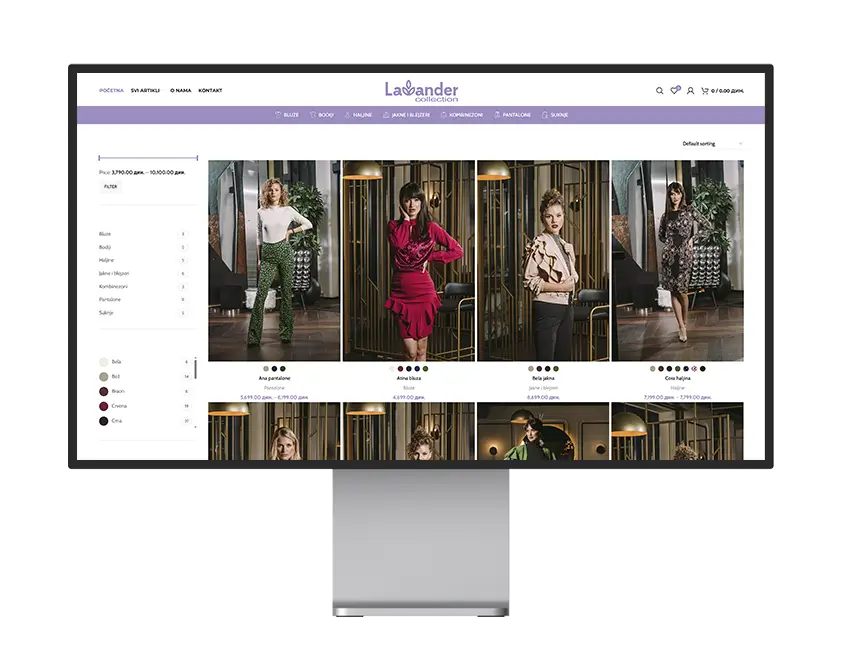The width and height of the screenshot is (843, 666).
Task: Open Jakne i blejzeri in the purple bar
Action: click(406, 114)
